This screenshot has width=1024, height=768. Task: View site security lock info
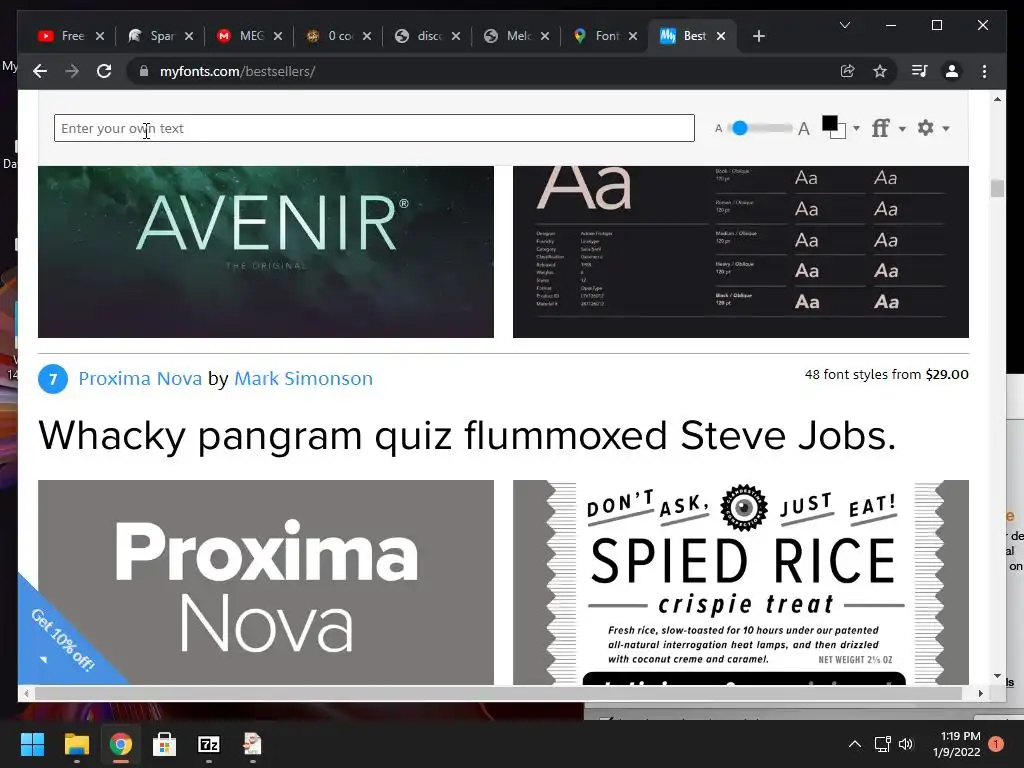[x=144, y=71]
